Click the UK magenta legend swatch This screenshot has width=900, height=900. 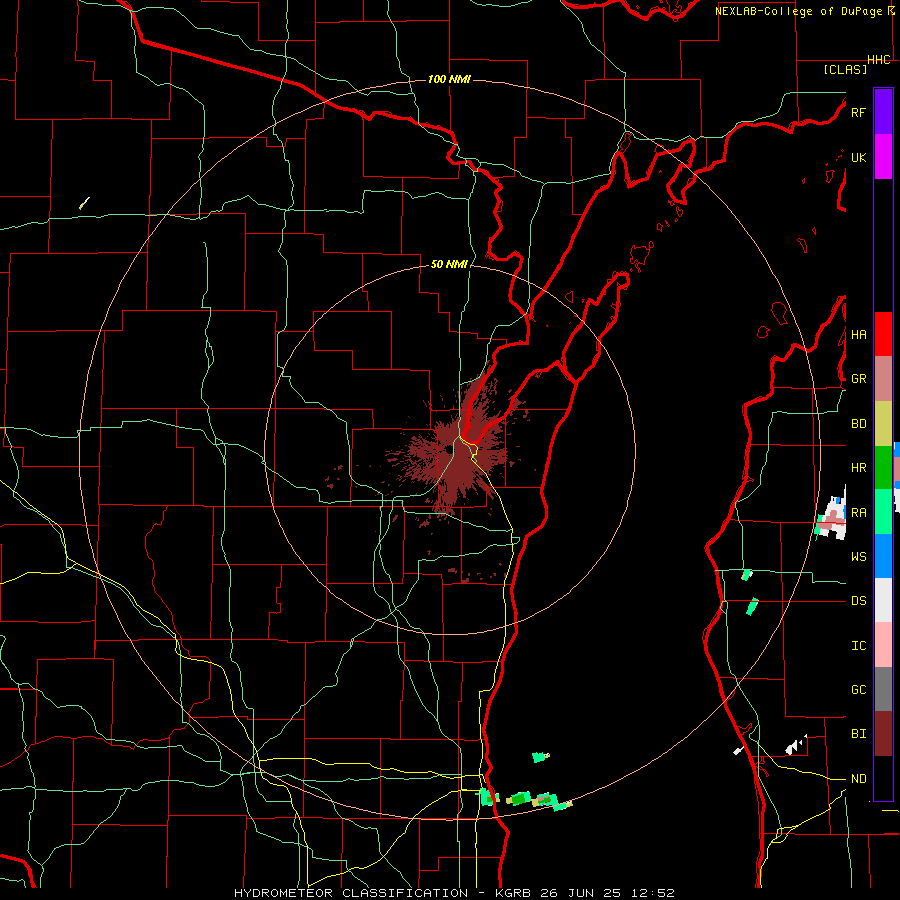(883, 157)
